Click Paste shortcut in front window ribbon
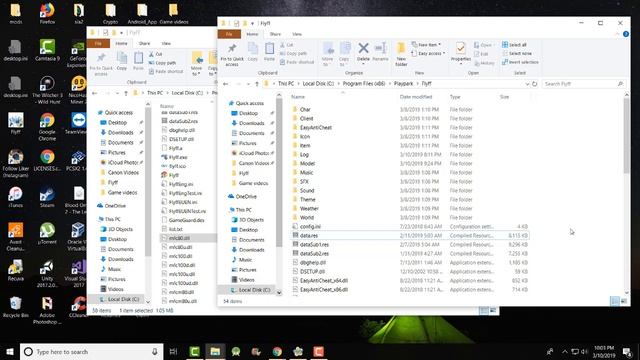This screenshot has width=640, height=360. click(297, 62)
